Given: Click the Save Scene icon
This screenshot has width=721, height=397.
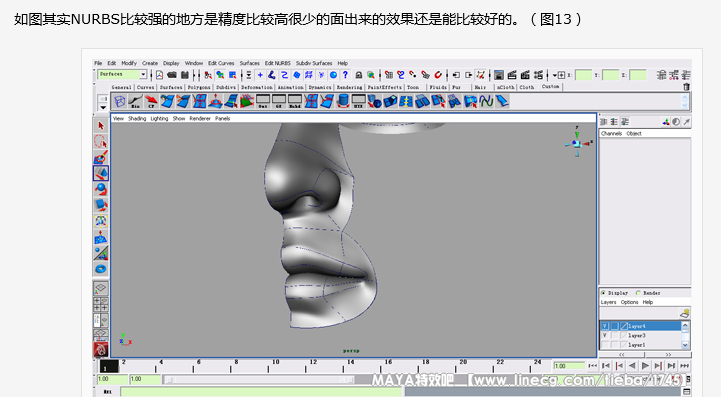Looking at the screenshot, I should click(x=185, y=75).
